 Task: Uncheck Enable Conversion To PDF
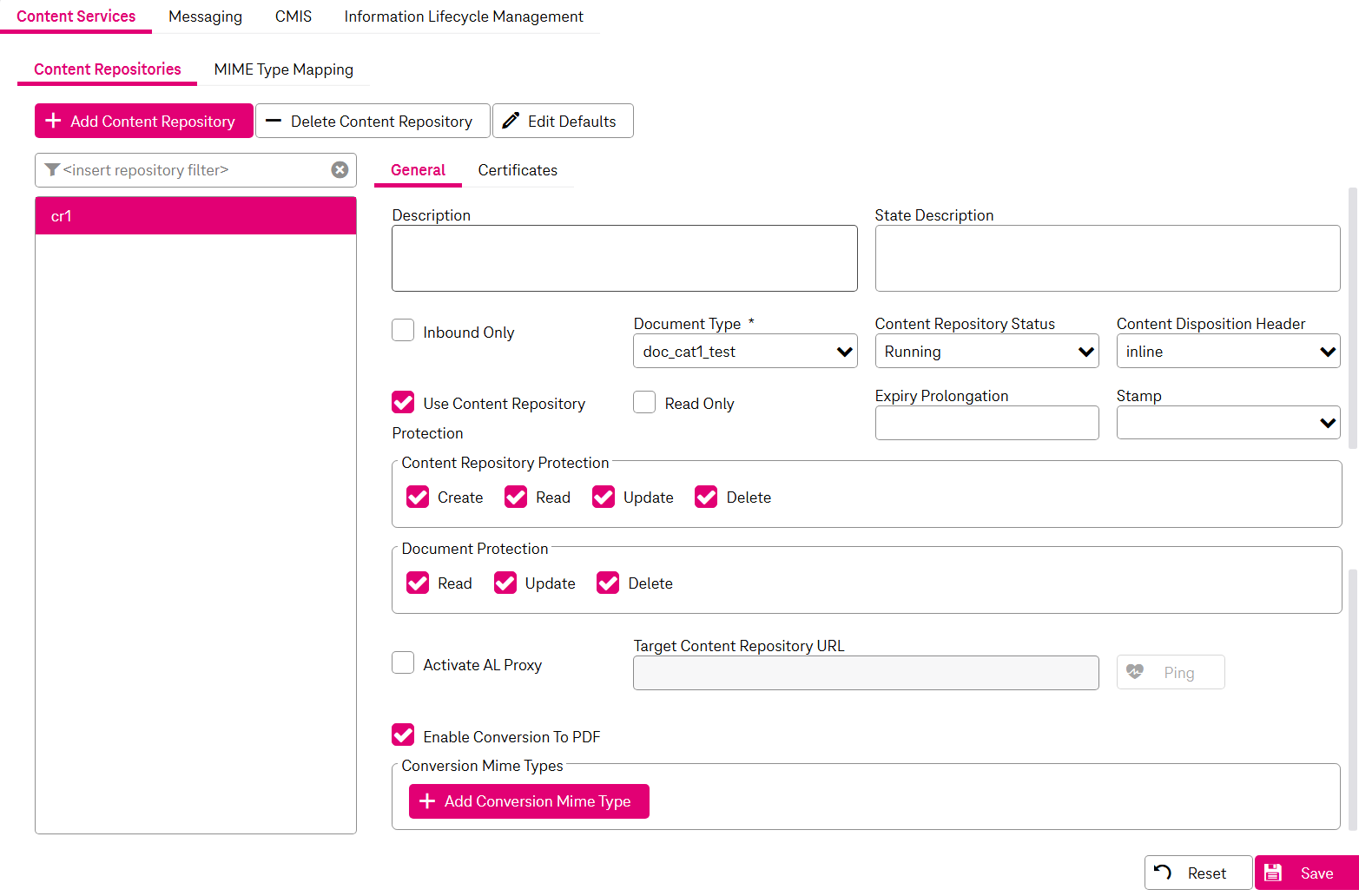point(403,735)
